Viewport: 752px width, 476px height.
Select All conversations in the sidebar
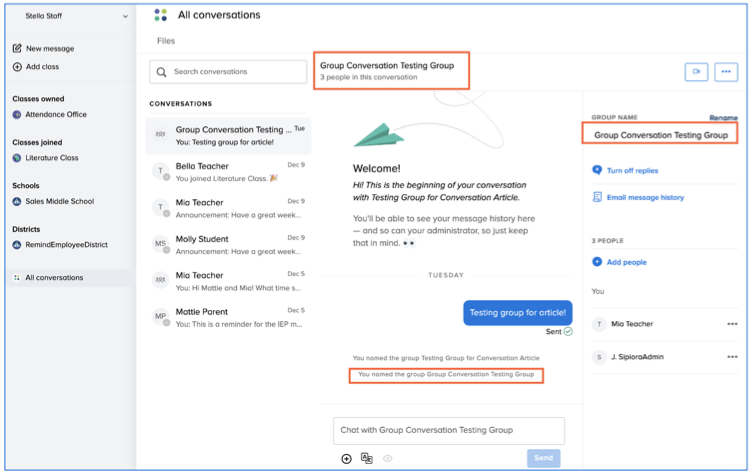click(x=54, y=278)
